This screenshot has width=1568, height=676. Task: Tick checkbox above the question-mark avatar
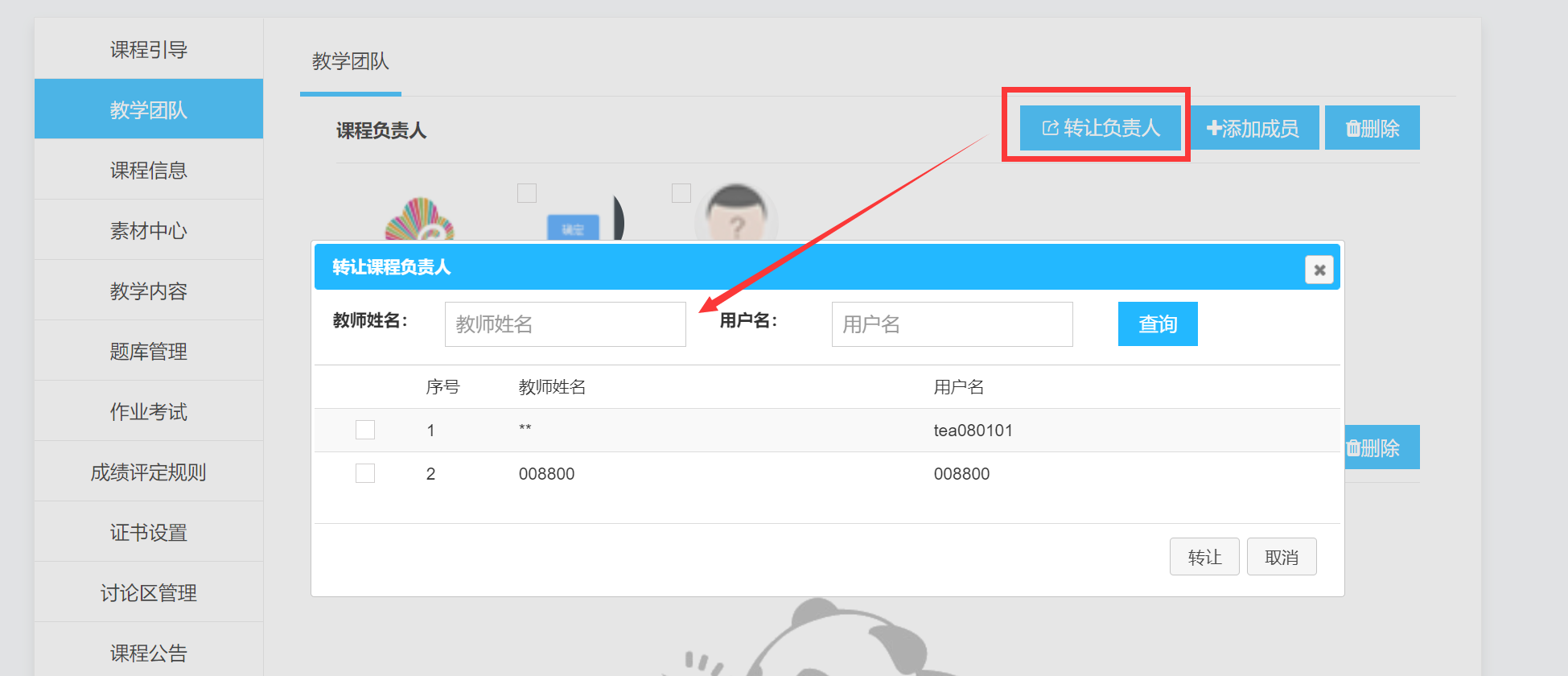(681, 193)
